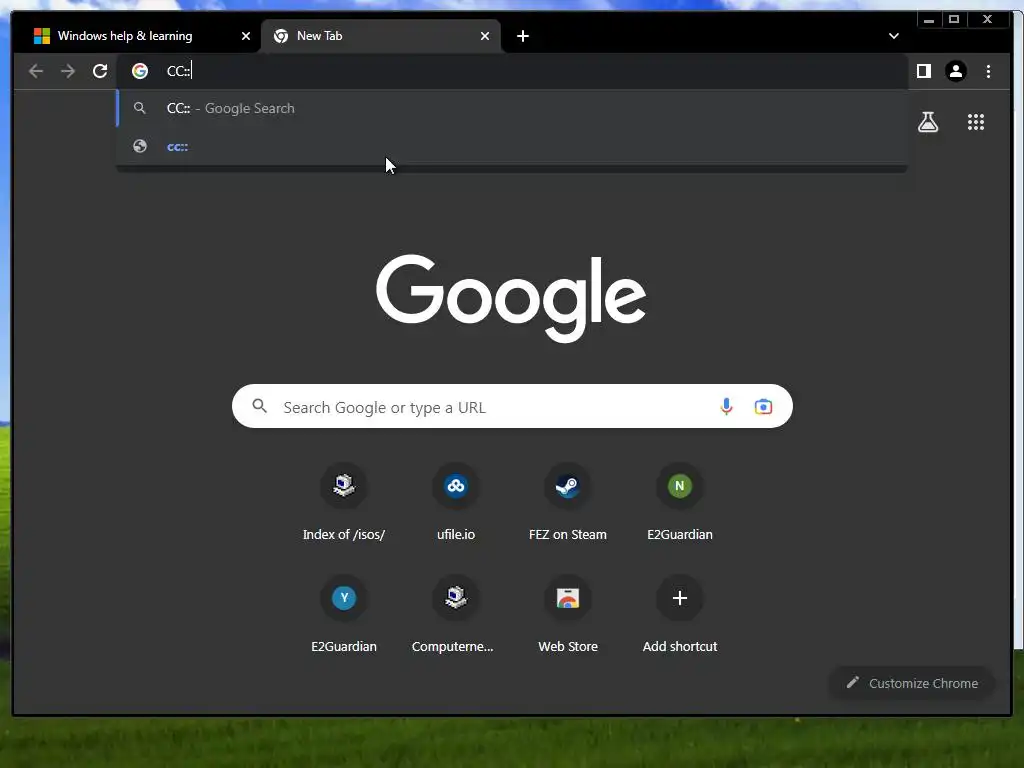Open the E2Guardian shortcut with N icon
Image resolution: width=1024 pixels, height=768 pixels.
coord(680,504)
